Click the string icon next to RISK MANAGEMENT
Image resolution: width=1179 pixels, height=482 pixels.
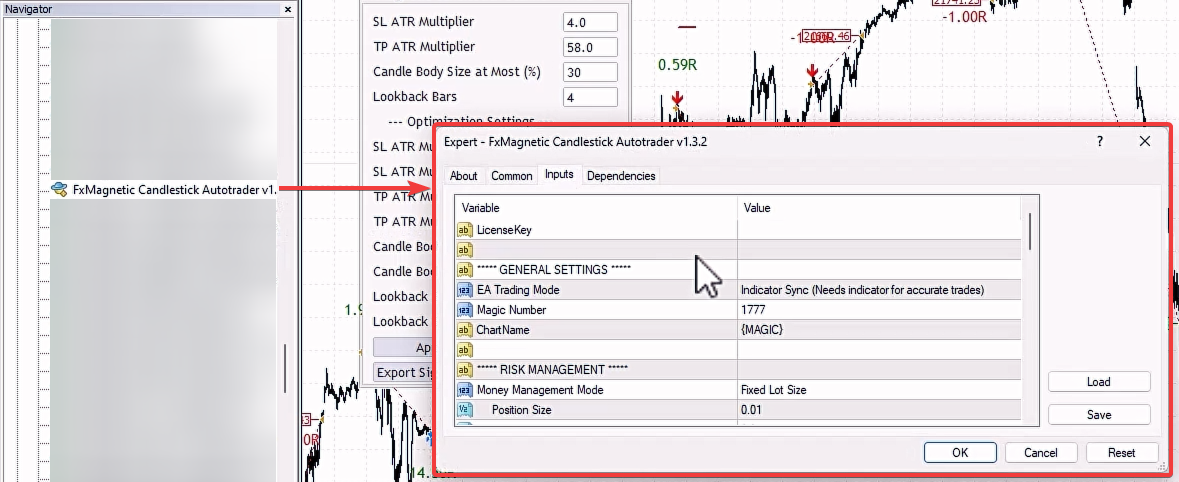[465, 370]
